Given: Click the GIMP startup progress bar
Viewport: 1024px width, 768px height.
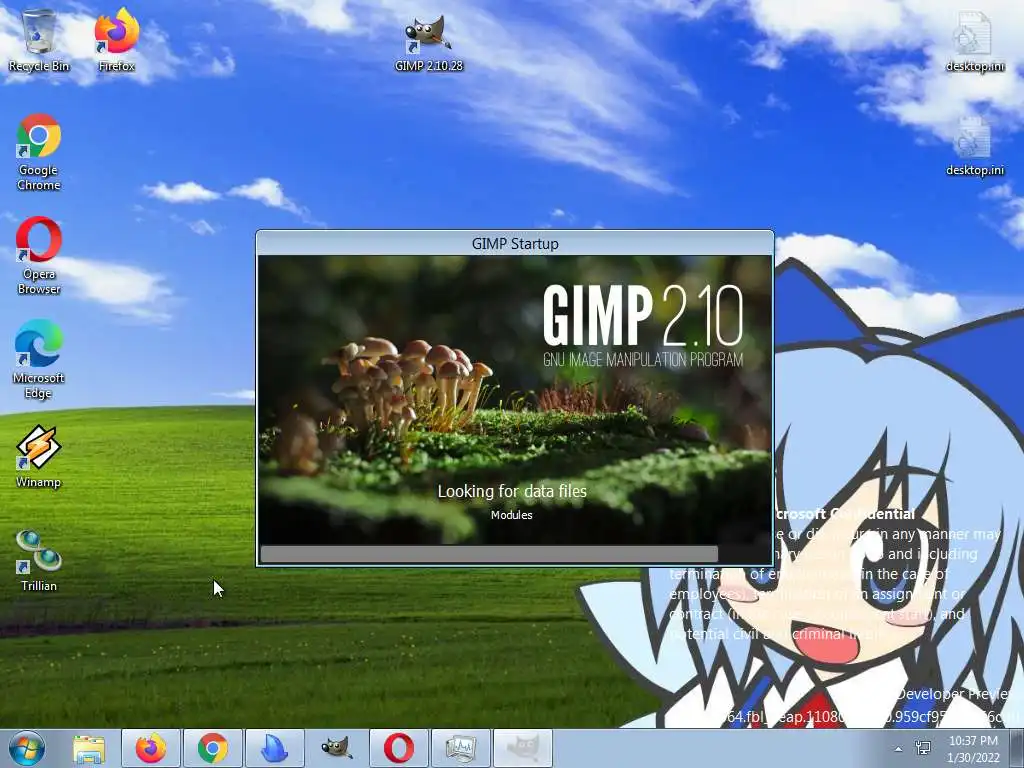Looking at the screenshot, I should 515,554.
